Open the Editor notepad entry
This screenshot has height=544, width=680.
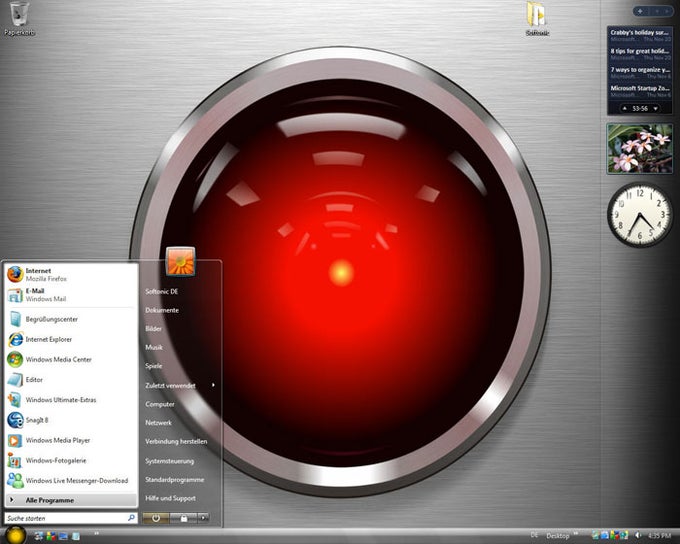70,380
